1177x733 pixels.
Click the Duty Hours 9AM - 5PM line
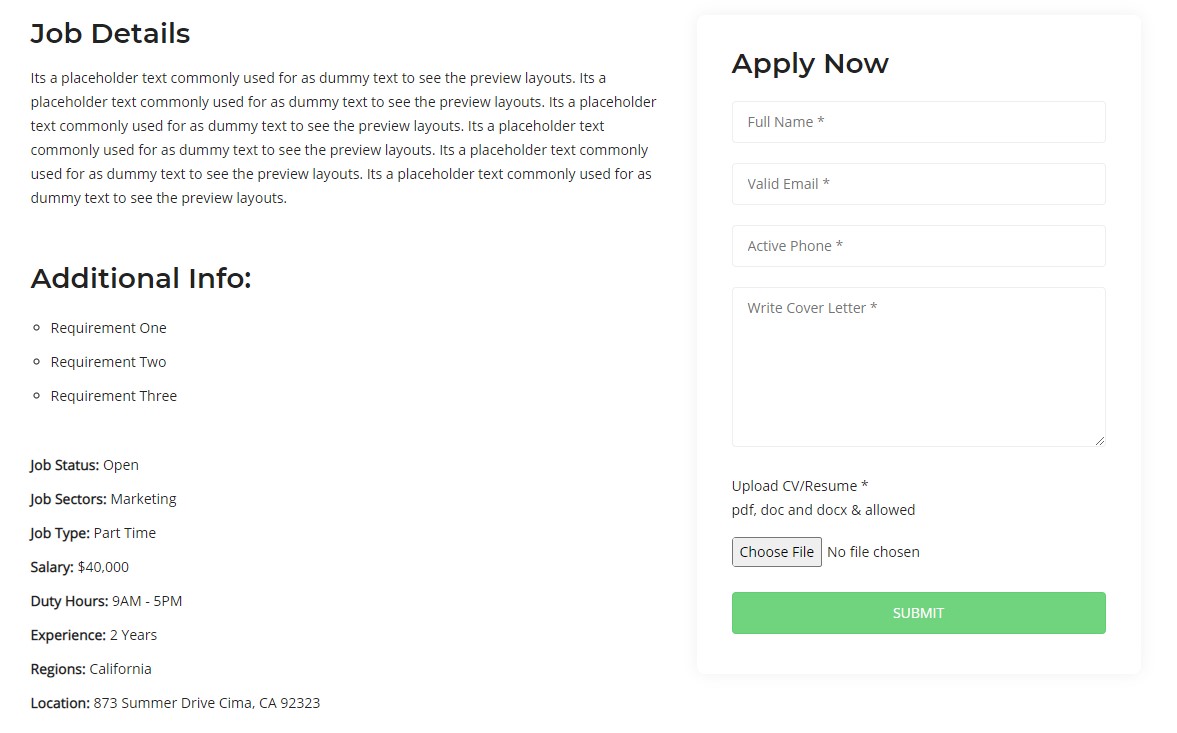point(106,601)
